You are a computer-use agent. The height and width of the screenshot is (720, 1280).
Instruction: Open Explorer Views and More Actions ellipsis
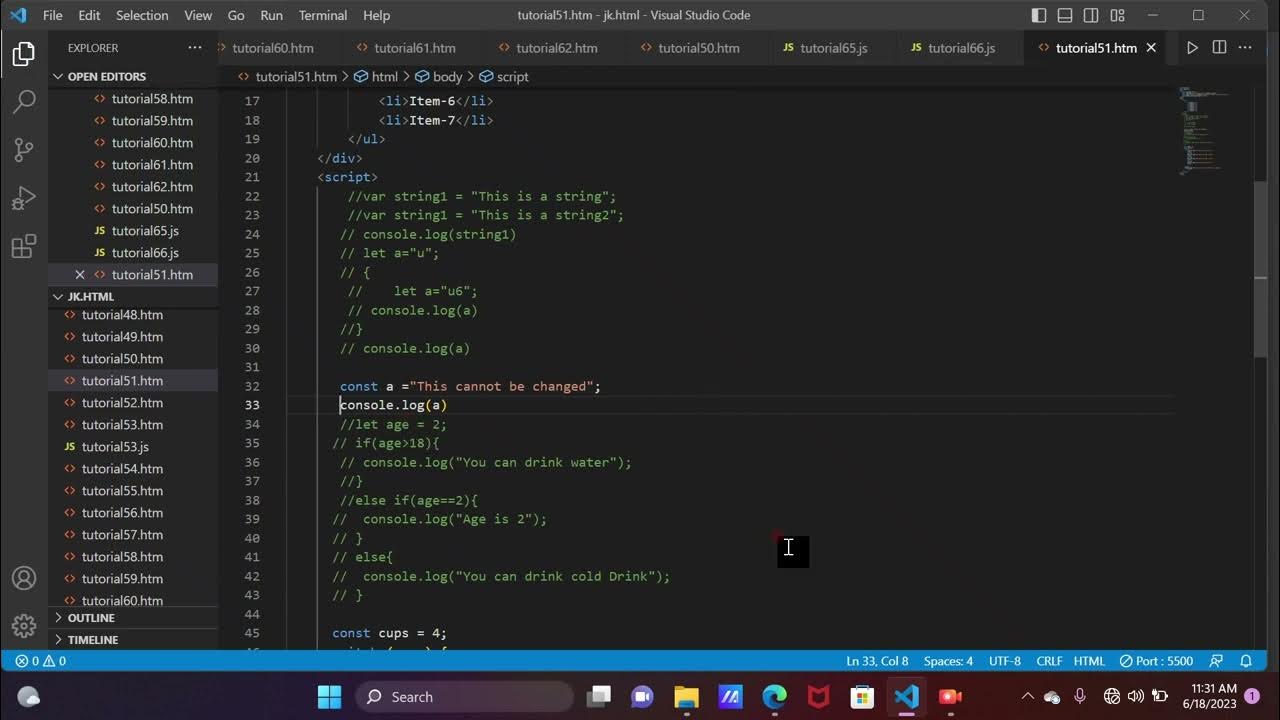[194, 48]
